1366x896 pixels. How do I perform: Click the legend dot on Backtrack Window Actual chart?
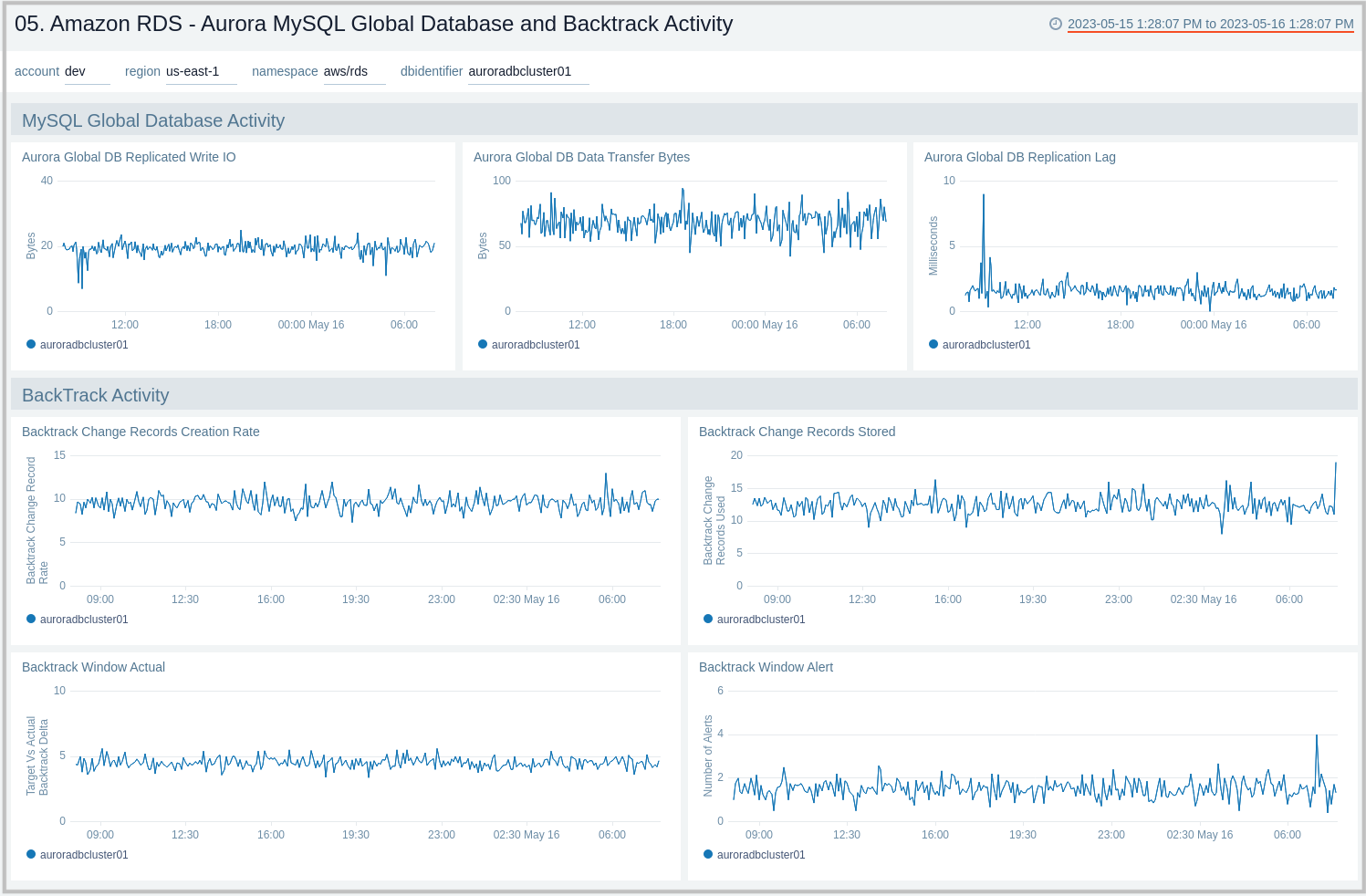coord(30,854)
